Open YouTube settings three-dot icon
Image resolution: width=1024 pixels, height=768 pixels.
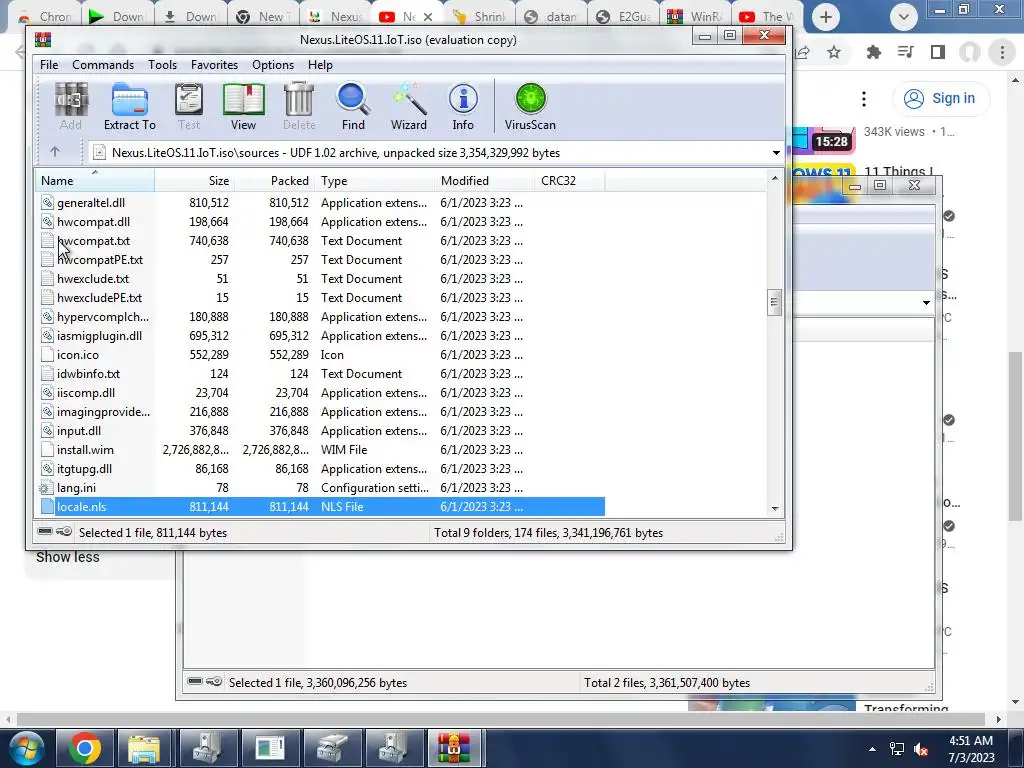[864, 99]
